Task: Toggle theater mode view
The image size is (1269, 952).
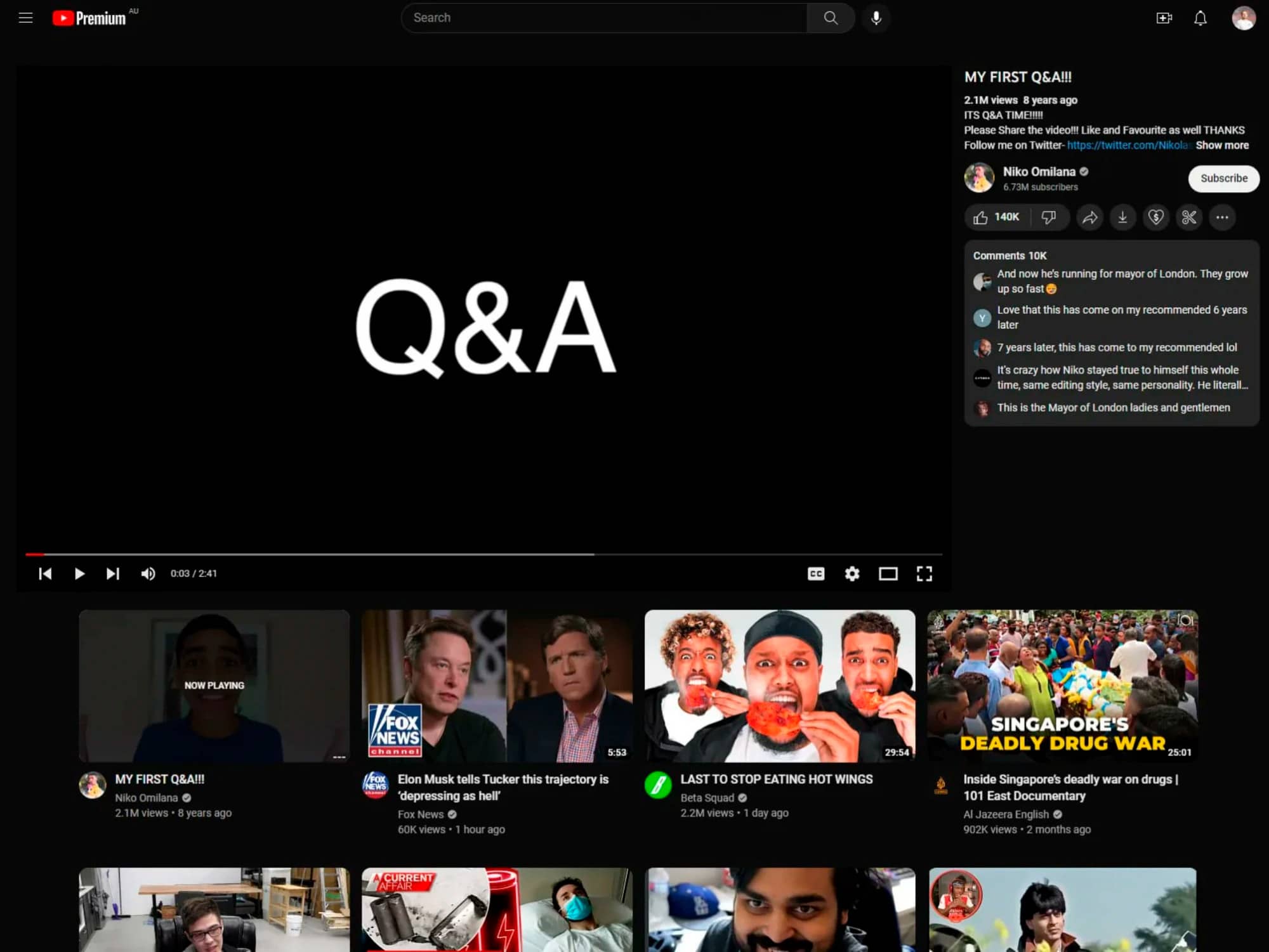Action: tap(888, 574)
